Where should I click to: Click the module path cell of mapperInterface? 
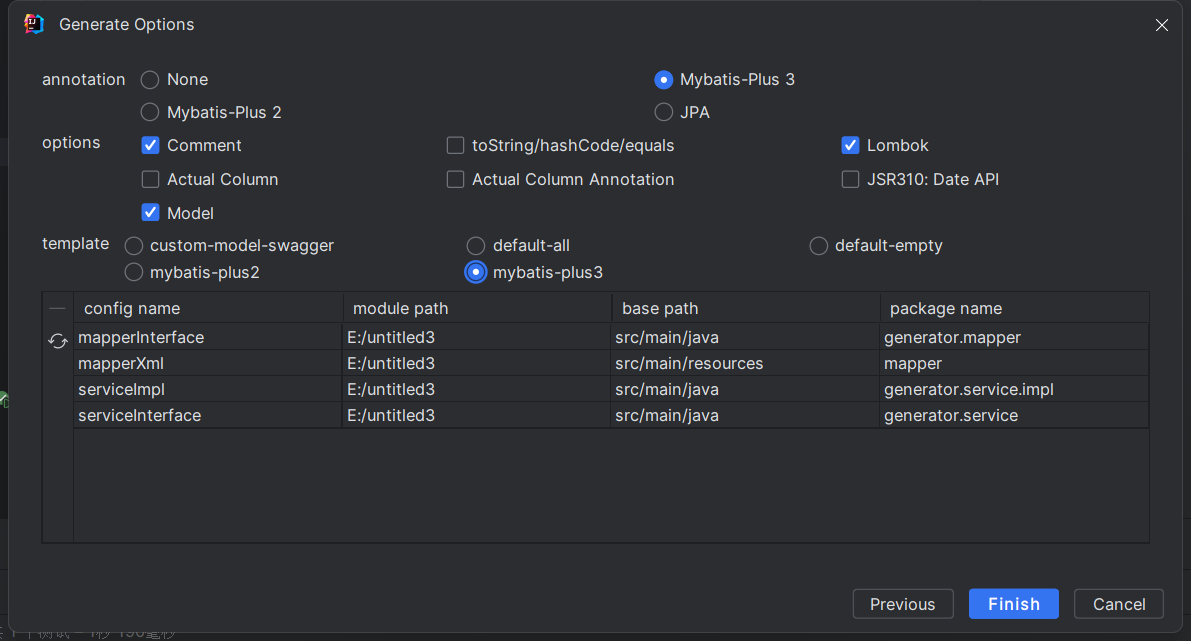tap(477, 337)
